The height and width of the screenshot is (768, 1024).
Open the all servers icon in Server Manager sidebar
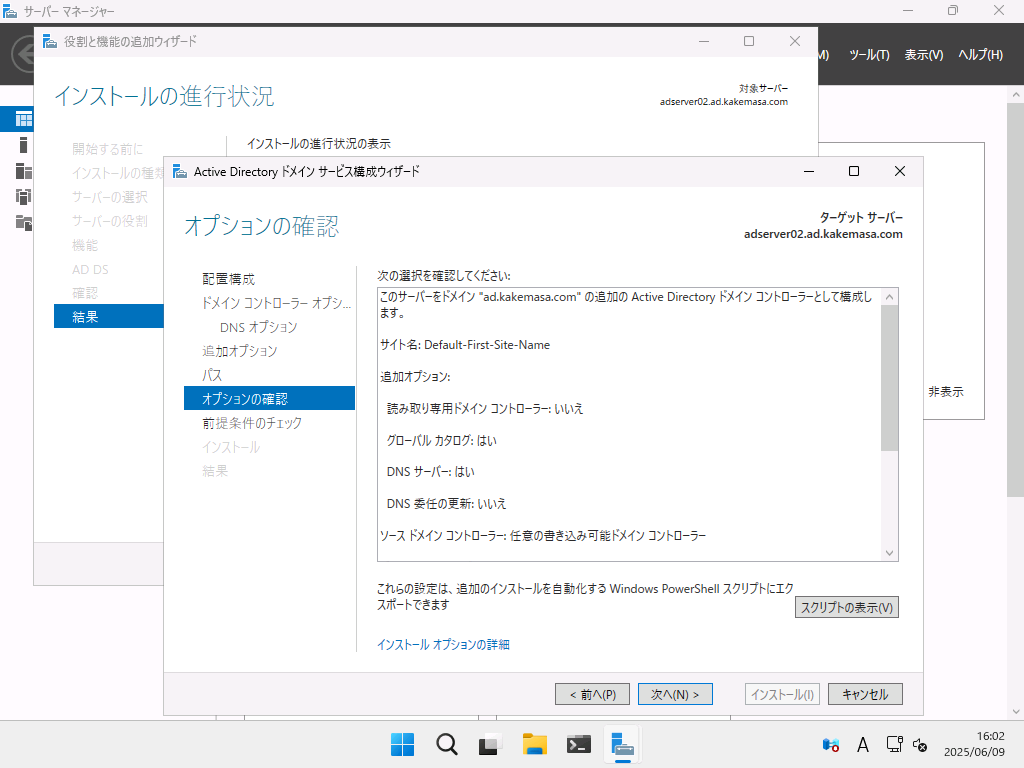tap(24, 171)
